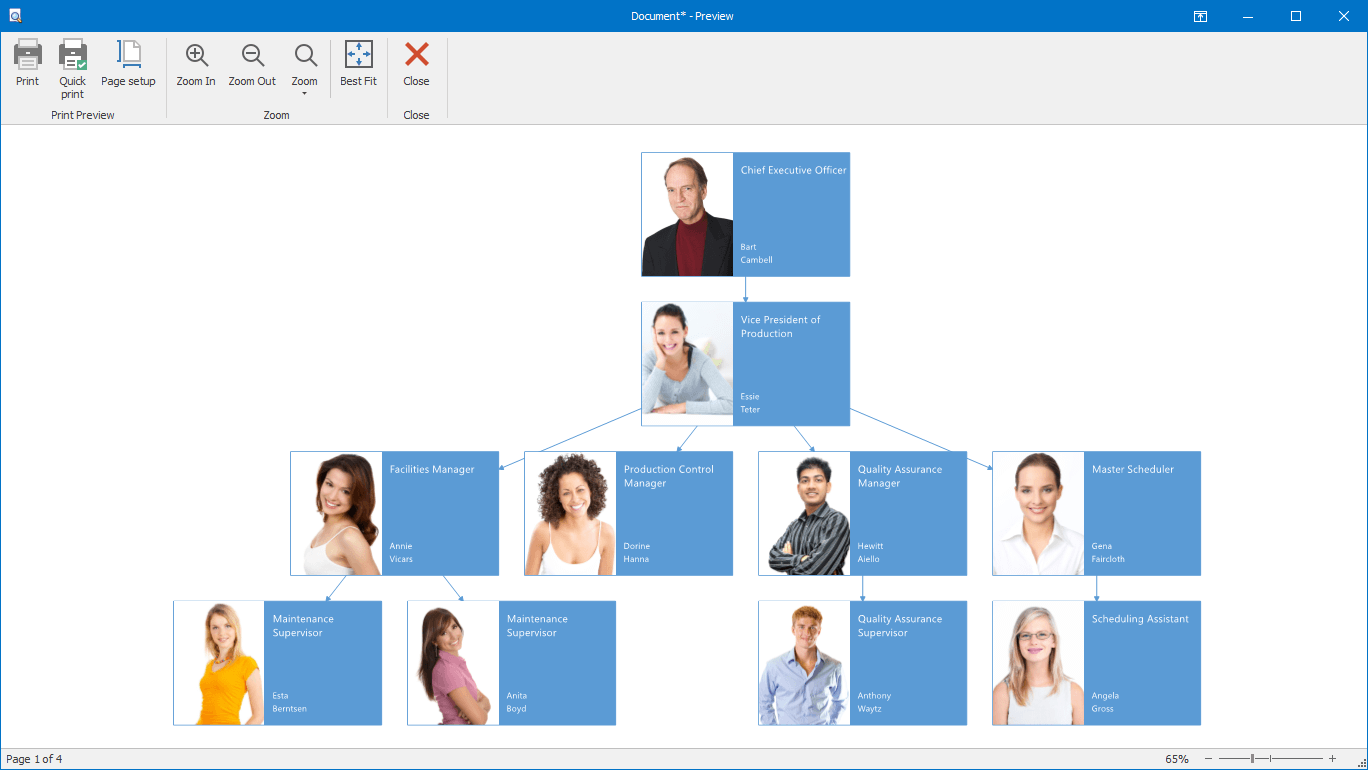Click the 65% zoom value

1177,759
